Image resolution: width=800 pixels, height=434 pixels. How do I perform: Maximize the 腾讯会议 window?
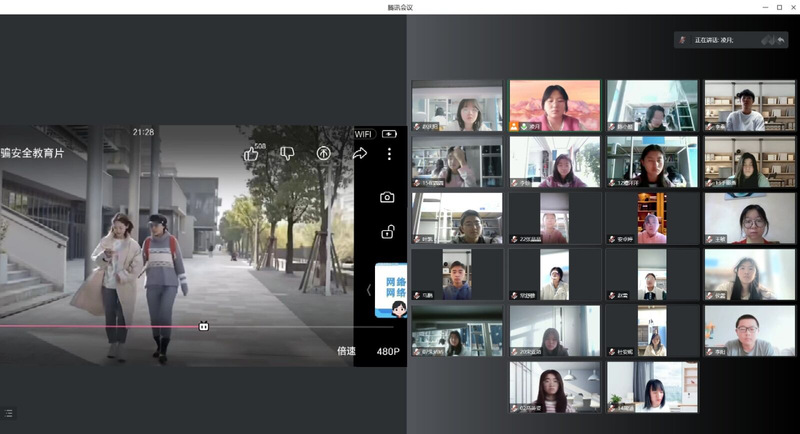[x=779, y=7]
